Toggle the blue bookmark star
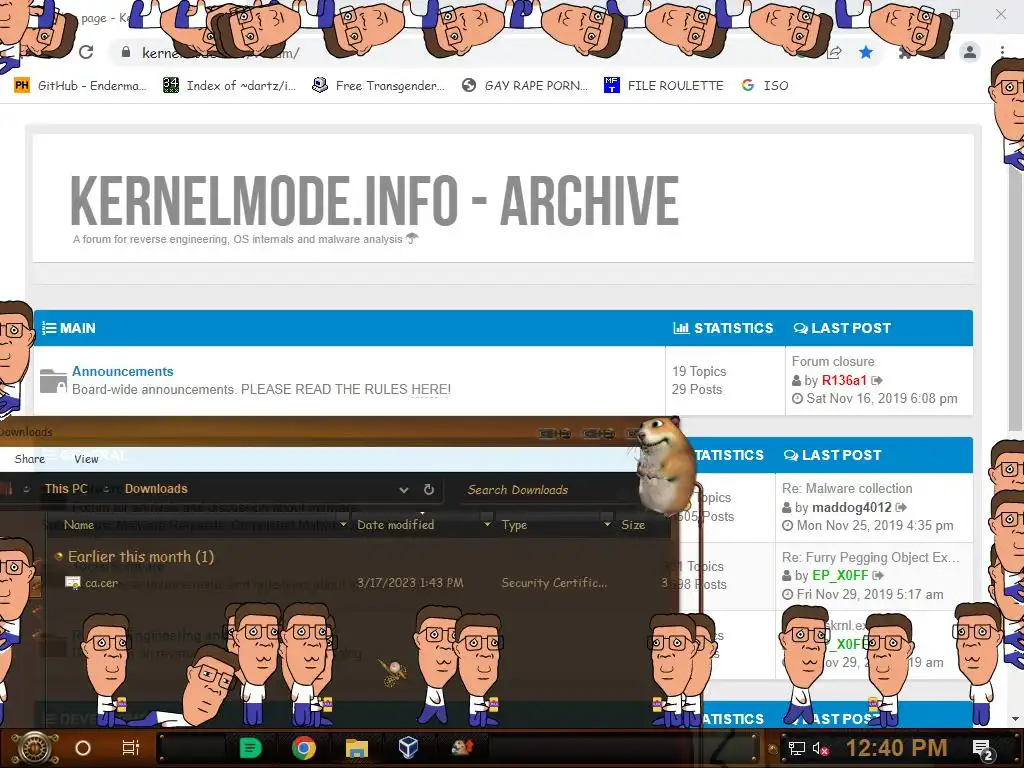This screenshot has width=1024, height=768. pos(866,52)
